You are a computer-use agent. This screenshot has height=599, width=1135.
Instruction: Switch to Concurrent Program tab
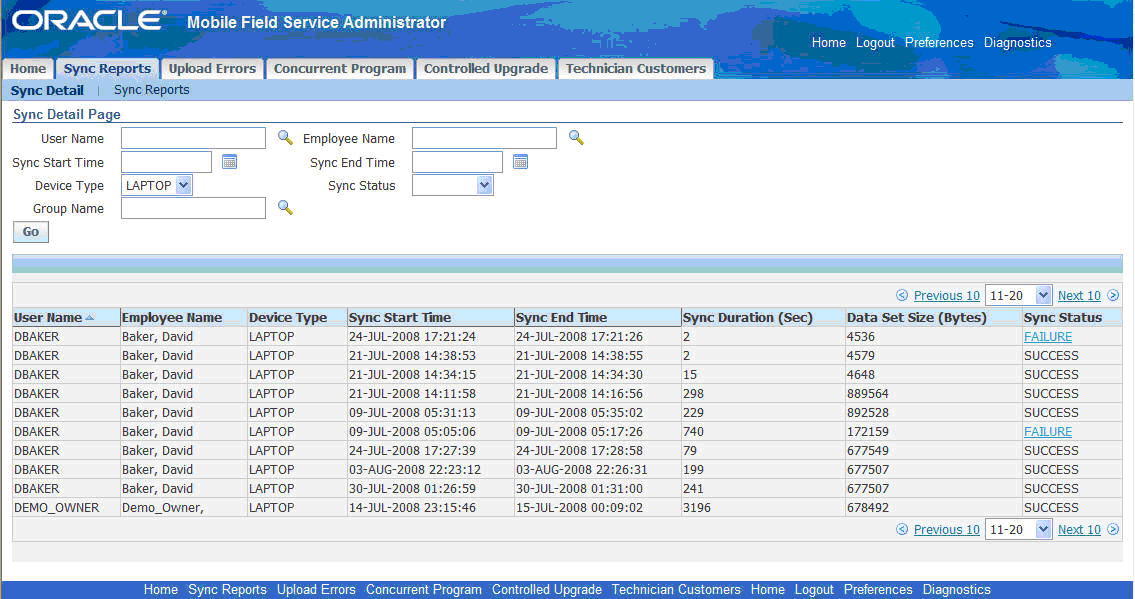tap(339, 69)
